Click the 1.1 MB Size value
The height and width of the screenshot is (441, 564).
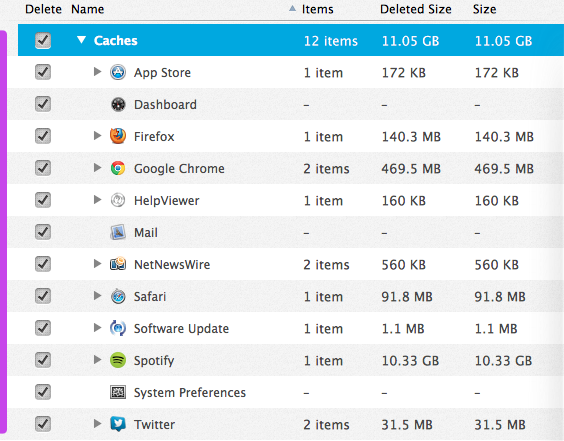(496, 329)
